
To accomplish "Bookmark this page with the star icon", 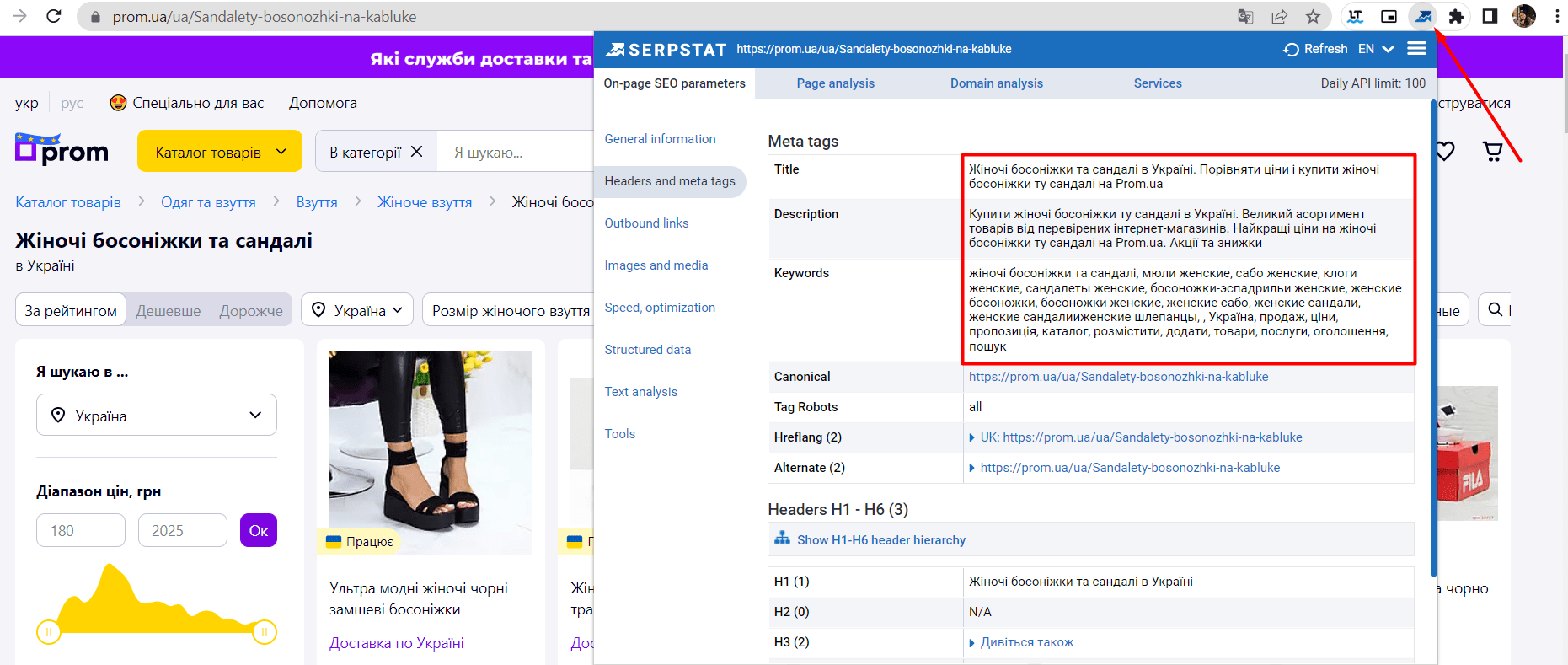I will [1313, 16].
